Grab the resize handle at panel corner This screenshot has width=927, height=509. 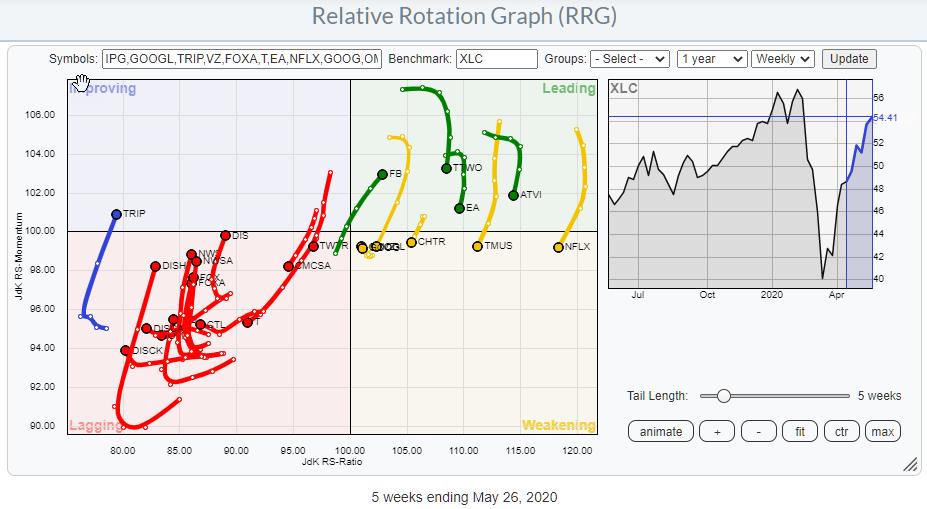[x=910, y=464]
